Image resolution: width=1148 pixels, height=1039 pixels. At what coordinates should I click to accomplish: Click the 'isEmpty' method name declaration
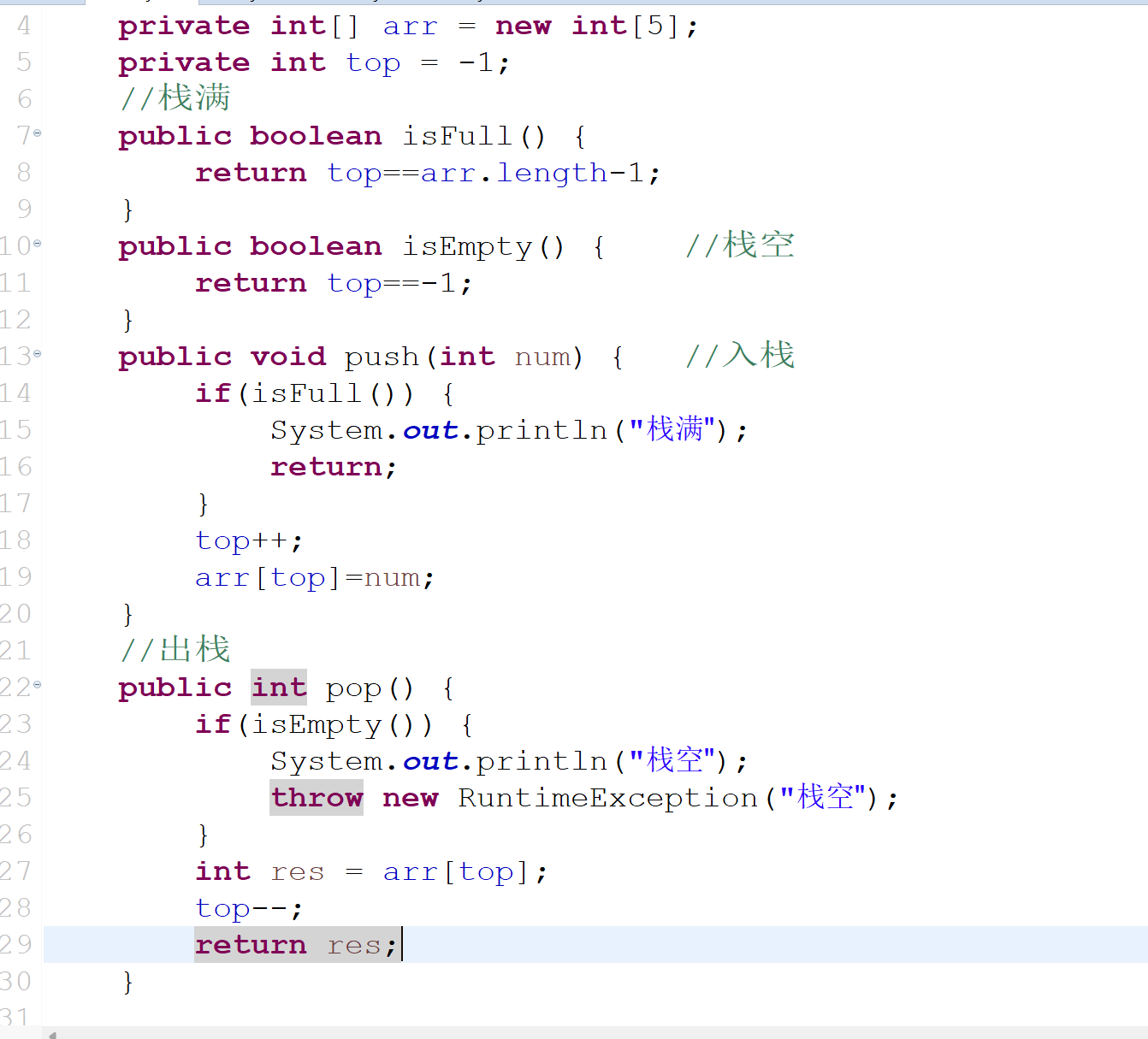(467, 247)
